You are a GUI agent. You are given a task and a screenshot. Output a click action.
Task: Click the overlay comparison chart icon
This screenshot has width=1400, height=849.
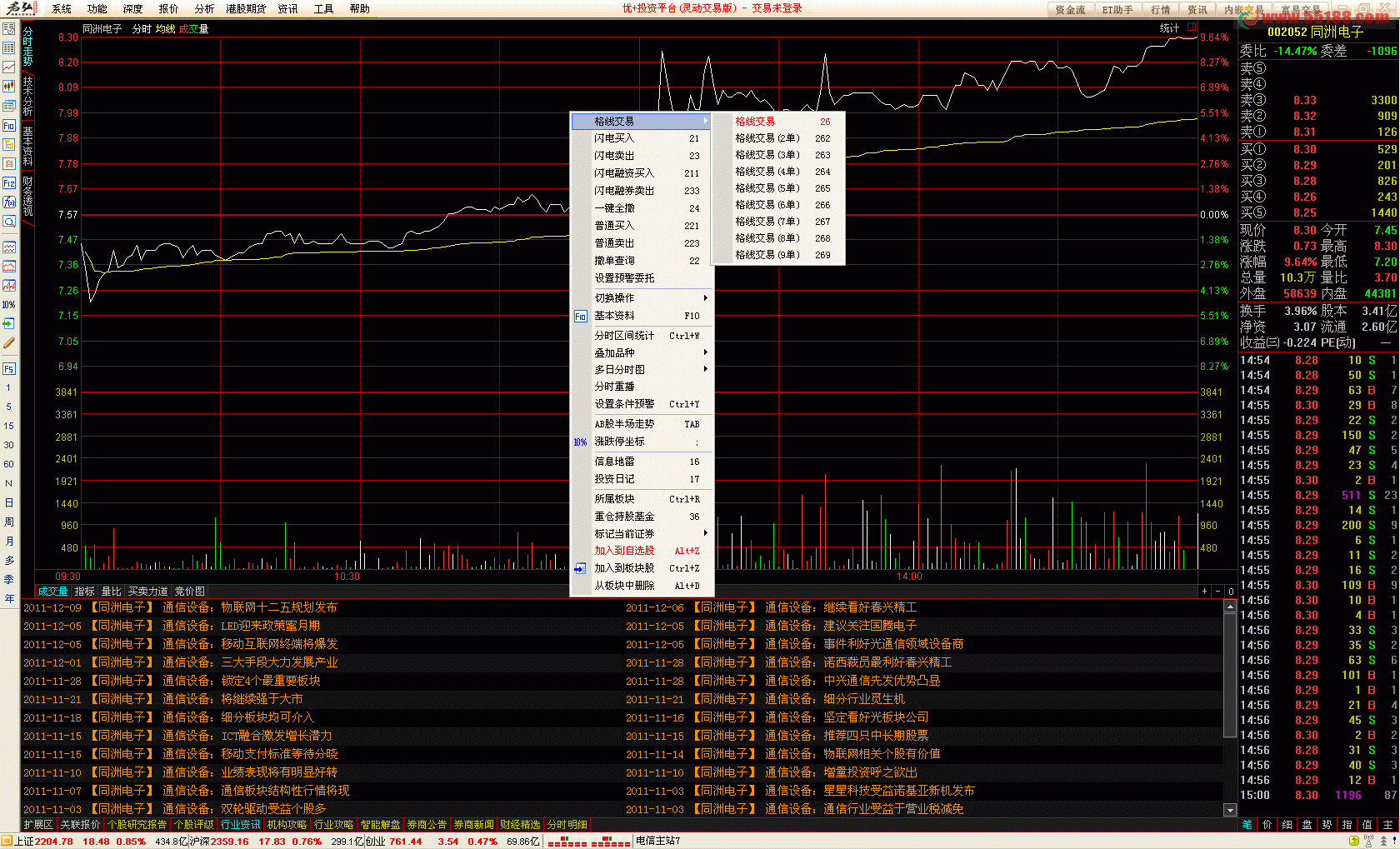9,286
